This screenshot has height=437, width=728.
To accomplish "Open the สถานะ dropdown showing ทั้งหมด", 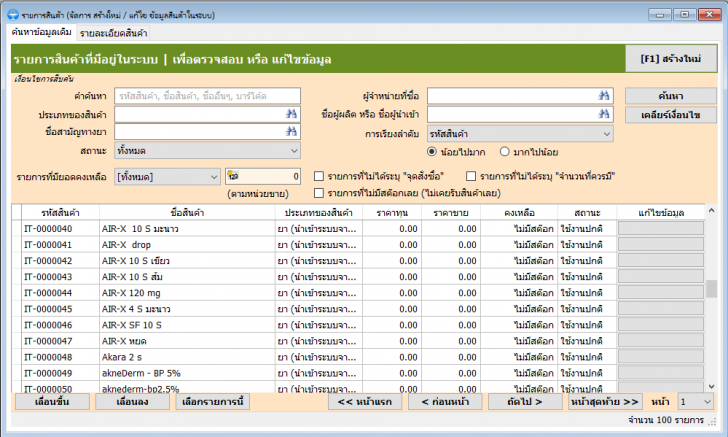I will pyautogui.click(x=207, y=151).
